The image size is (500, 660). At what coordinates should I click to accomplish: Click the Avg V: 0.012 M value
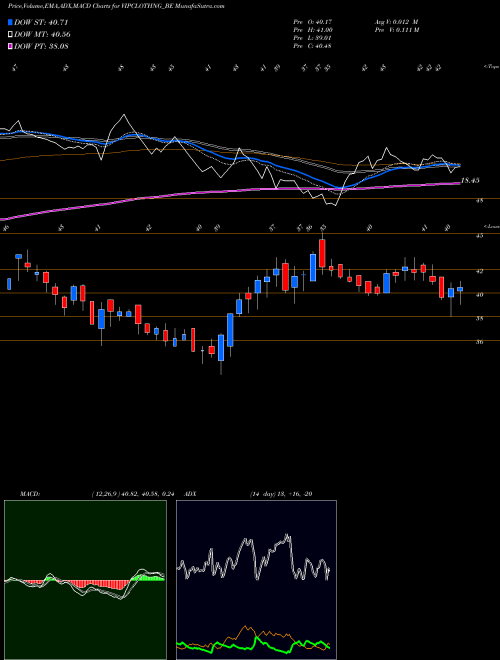[x=396, y=22]
